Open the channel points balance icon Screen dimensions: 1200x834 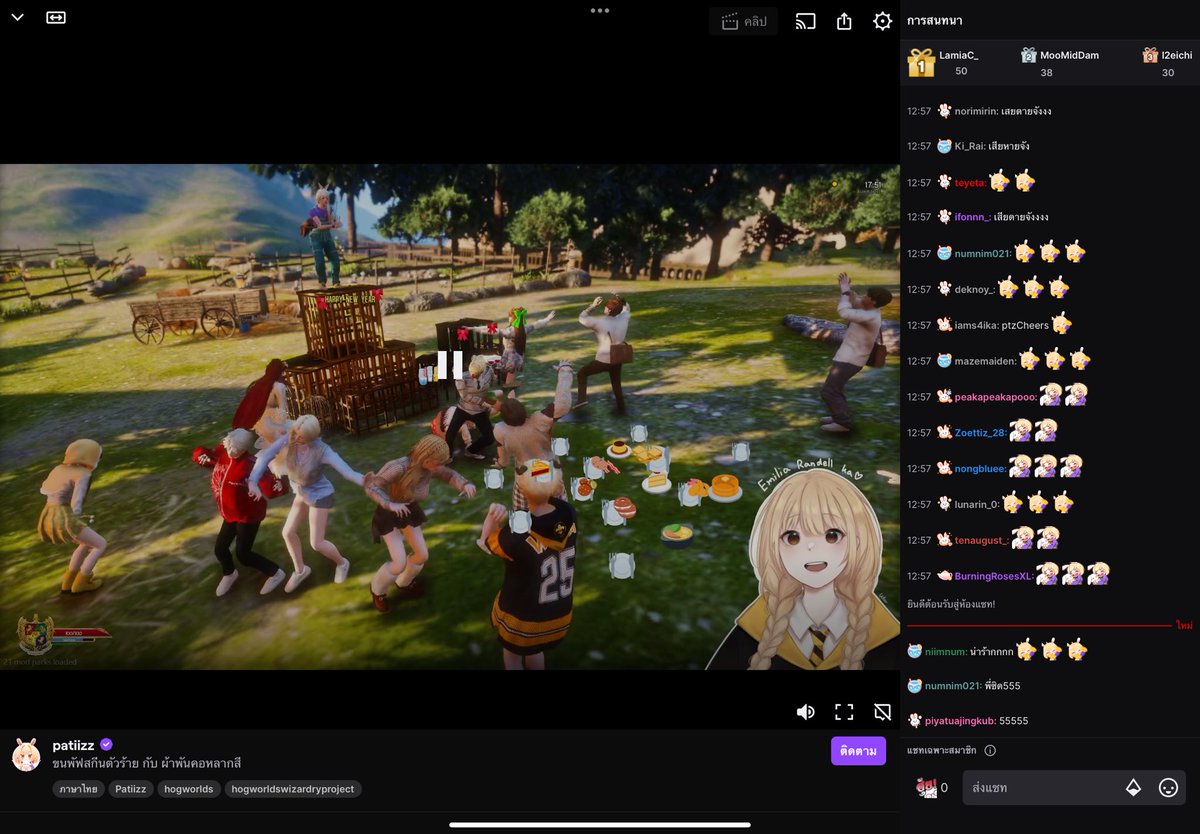coord(926,788)
